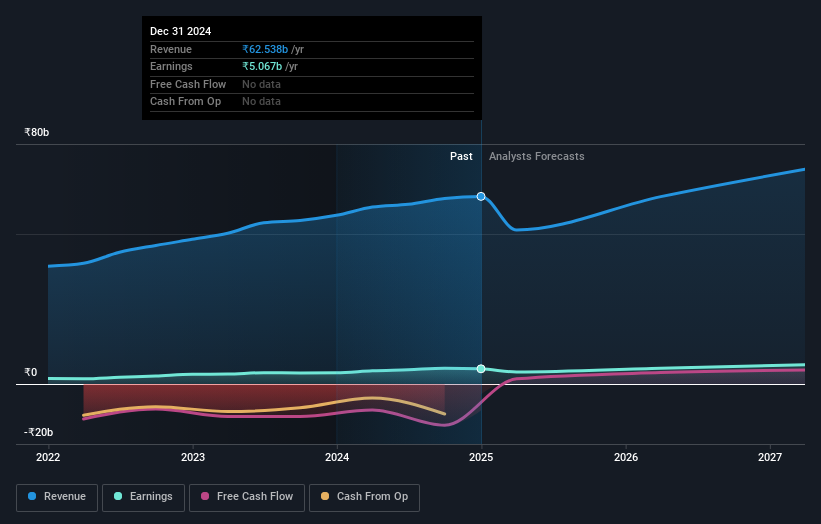
Task: Click the 2023 x-axis label
Action: [x=193, y=457]
